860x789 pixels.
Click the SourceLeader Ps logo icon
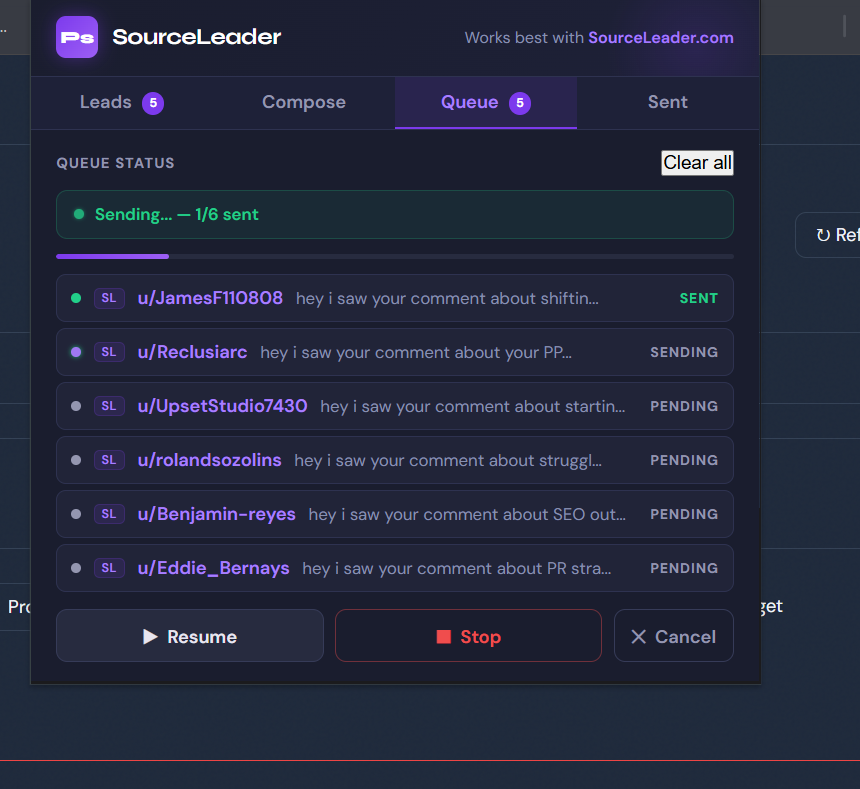coord(77,37)
